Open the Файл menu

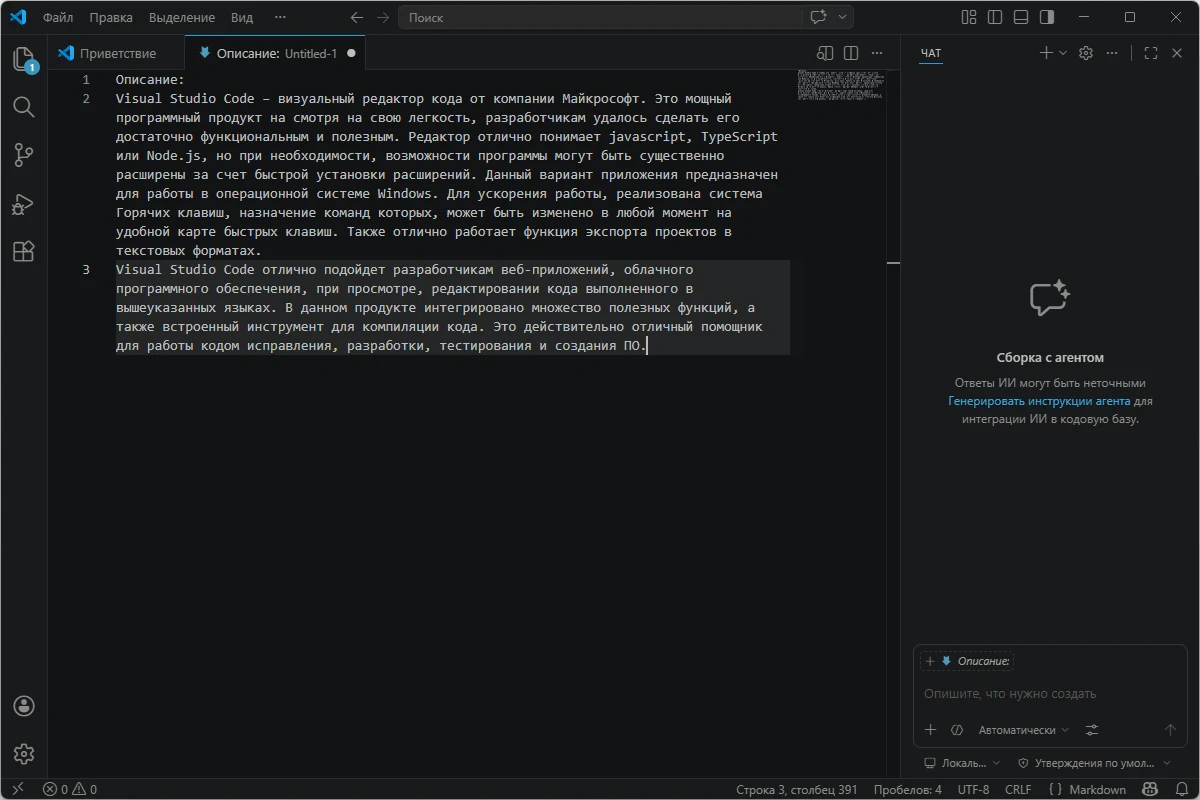coord(58,17)
